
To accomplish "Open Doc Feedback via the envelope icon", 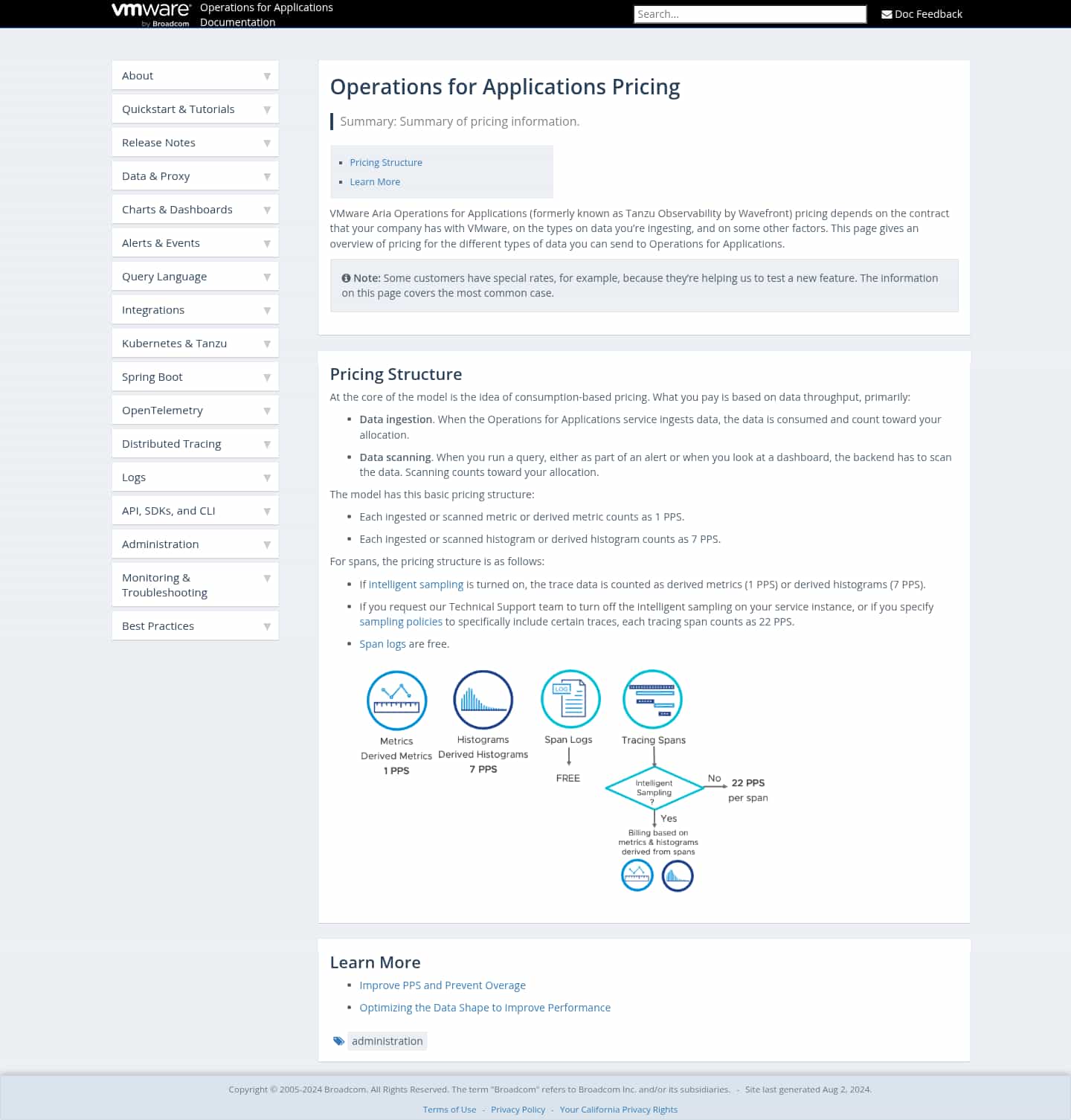I will (886, 13).
